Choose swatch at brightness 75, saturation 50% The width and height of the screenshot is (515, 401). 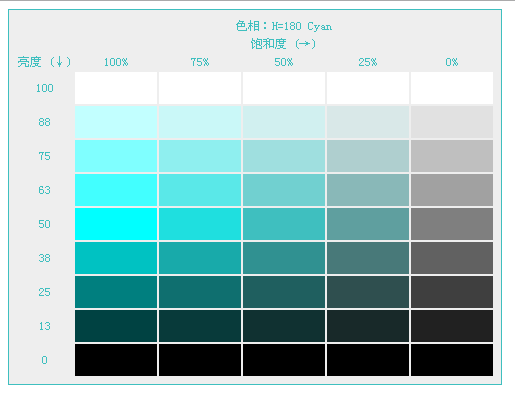pos(284,156)
